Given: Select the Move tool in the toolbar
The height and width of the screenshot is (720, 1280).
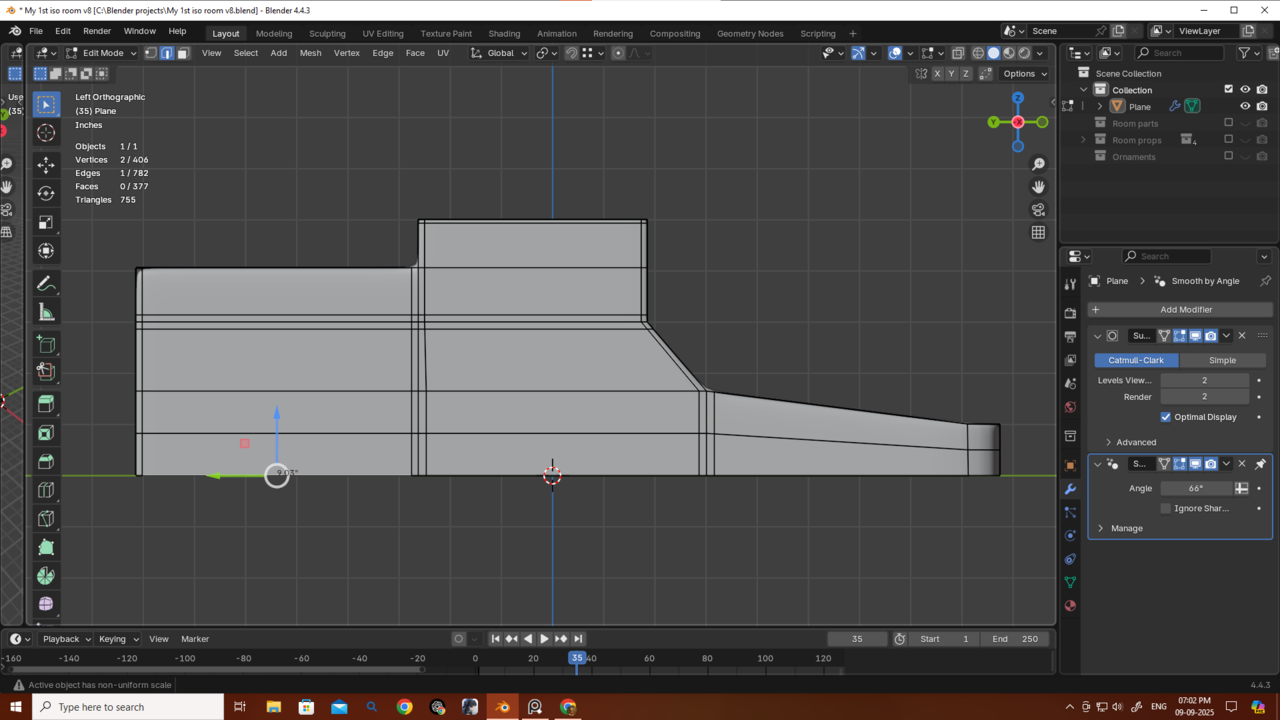Looking at the screenshot, I should click(x=46, y=164).
